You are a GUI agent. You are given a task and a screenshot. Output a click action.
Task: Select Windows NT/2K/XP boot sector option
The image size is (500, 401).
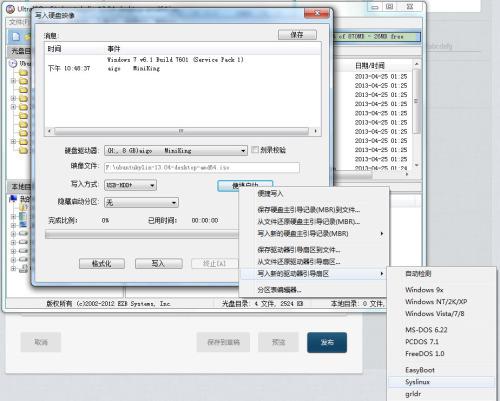[x=436, y=302]
